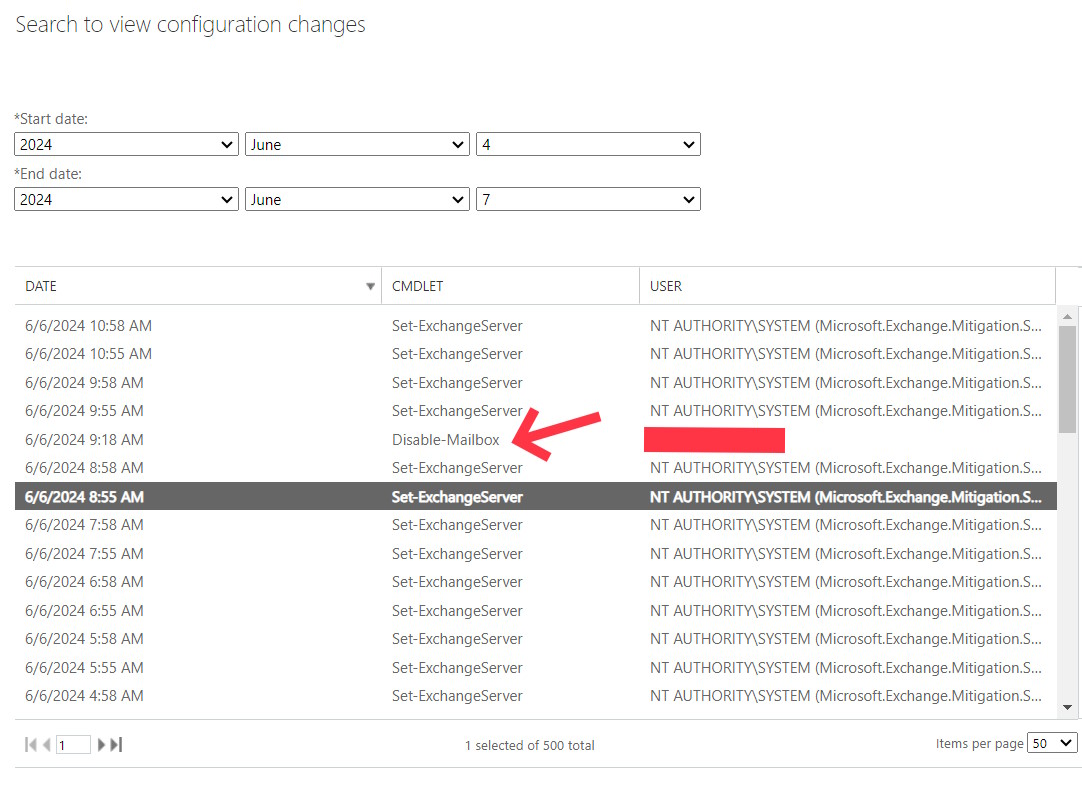Click the page number input field
Screen dimensions: 1082x791
pyautogui.click(x=73, y=745)
